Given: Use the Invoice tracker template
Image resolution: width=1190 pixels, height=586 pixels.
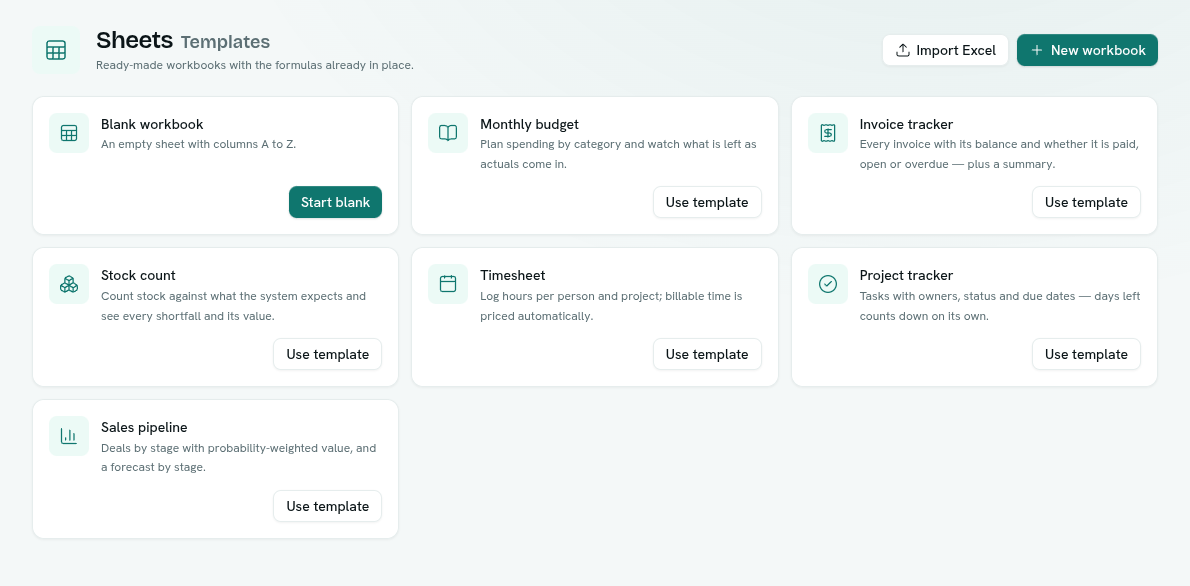Looking at the screenshot, I should (1086, 202).
